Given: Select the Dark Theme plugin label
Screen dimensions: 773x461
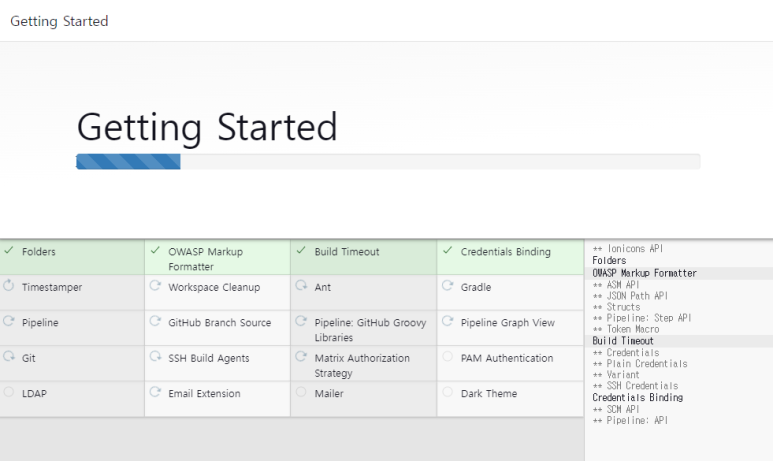Looking at the screenshot, I should [489, 394].
